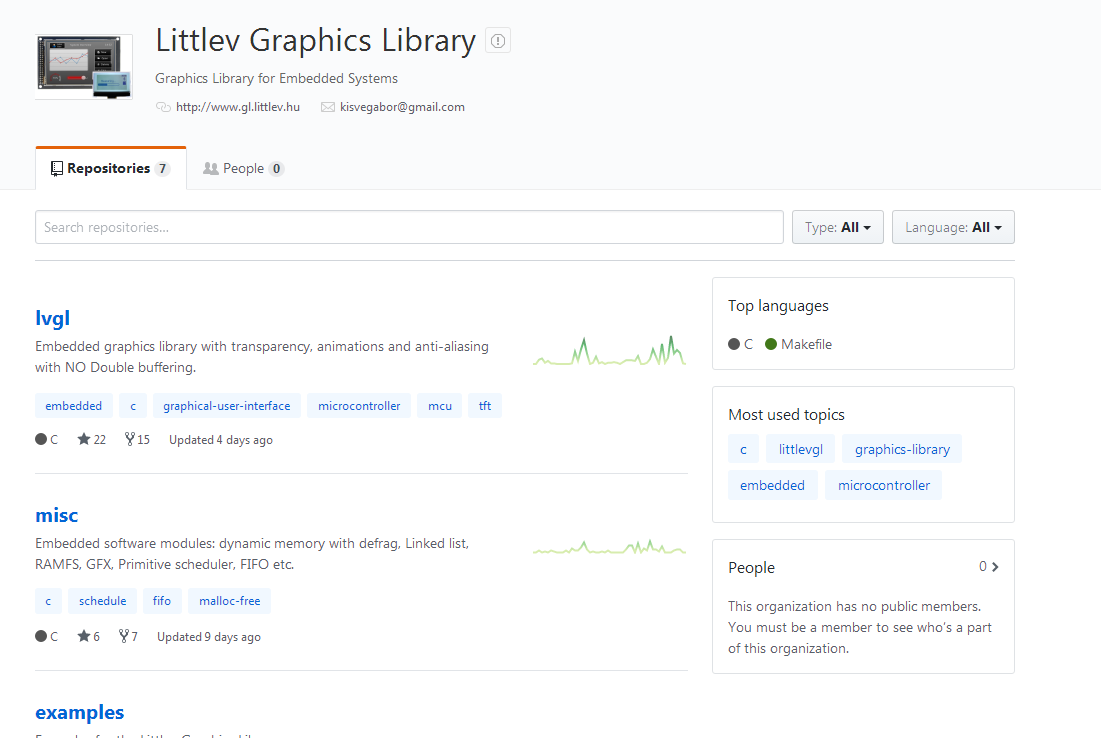Screen dimensions: 1101x738
Task: Click the mcu topic tag
Action: point(440,406)
